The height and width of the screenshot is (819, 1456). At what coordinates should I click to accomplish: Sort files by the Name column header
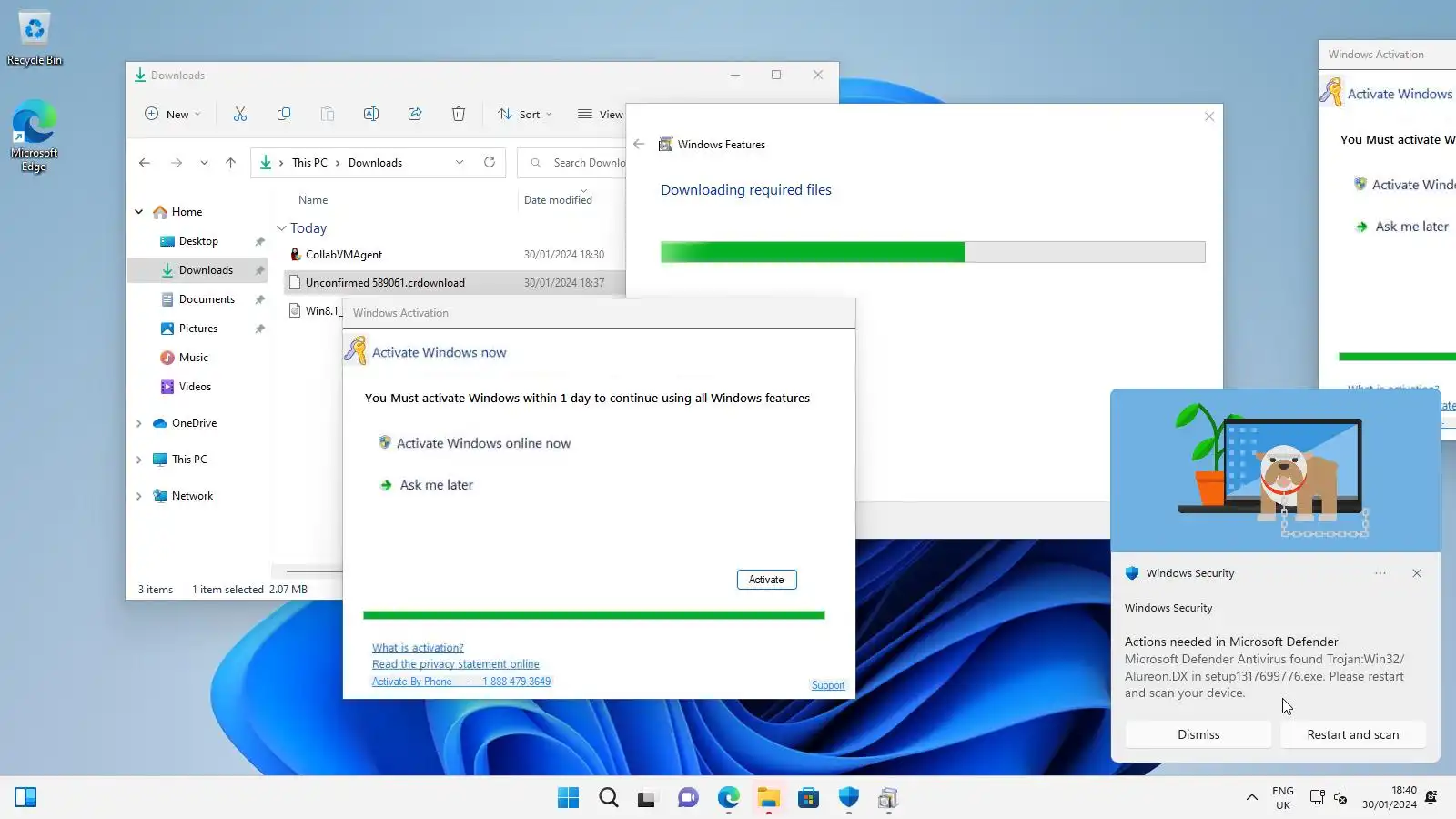click(x=313, y=200)
